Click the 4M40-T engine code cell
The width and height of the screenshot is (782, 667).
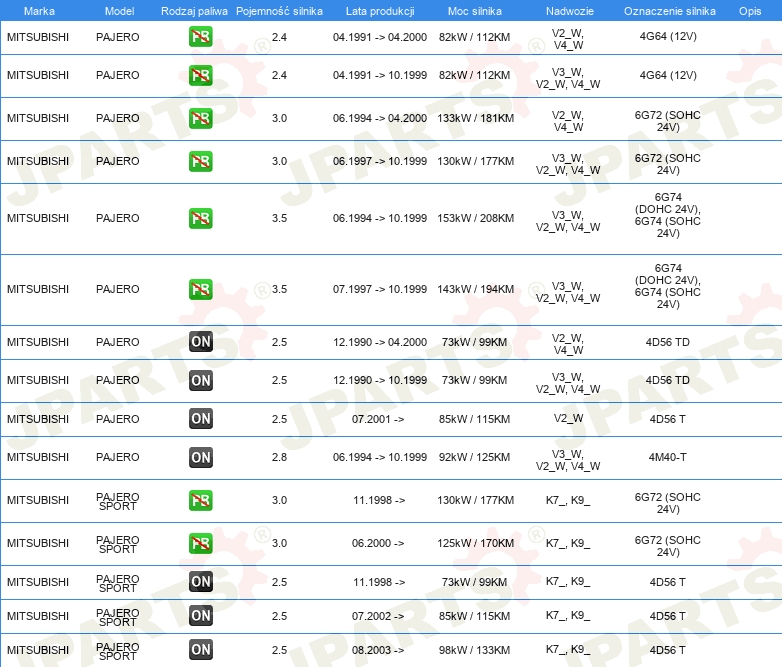668,457
